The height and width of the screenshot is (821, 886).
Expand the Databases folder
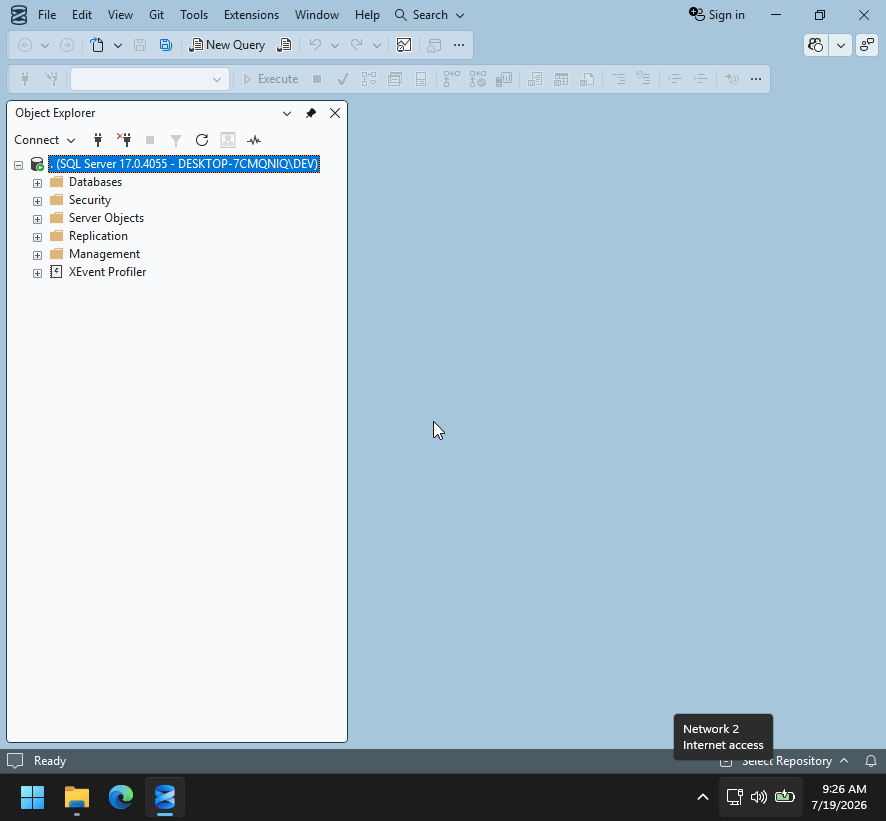tap(37, 183)
